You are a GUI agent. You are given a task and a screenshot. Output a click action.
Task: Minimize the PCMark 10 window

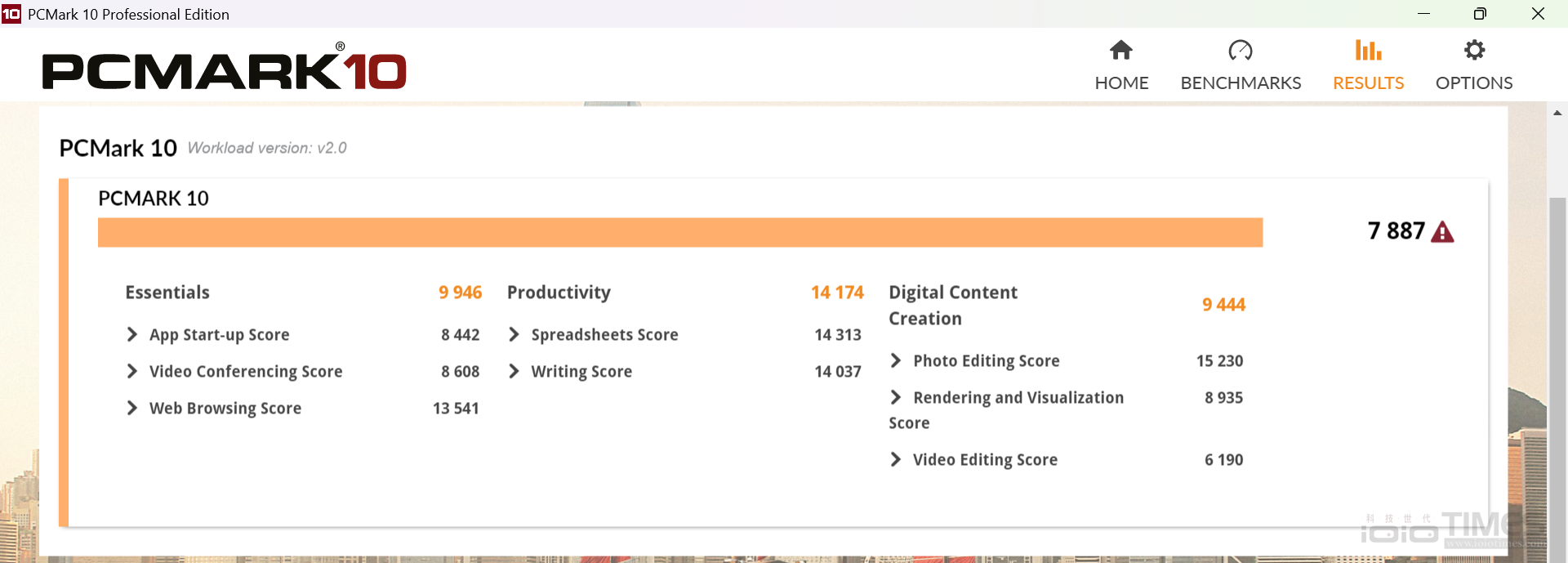(x=1423, y=14)
